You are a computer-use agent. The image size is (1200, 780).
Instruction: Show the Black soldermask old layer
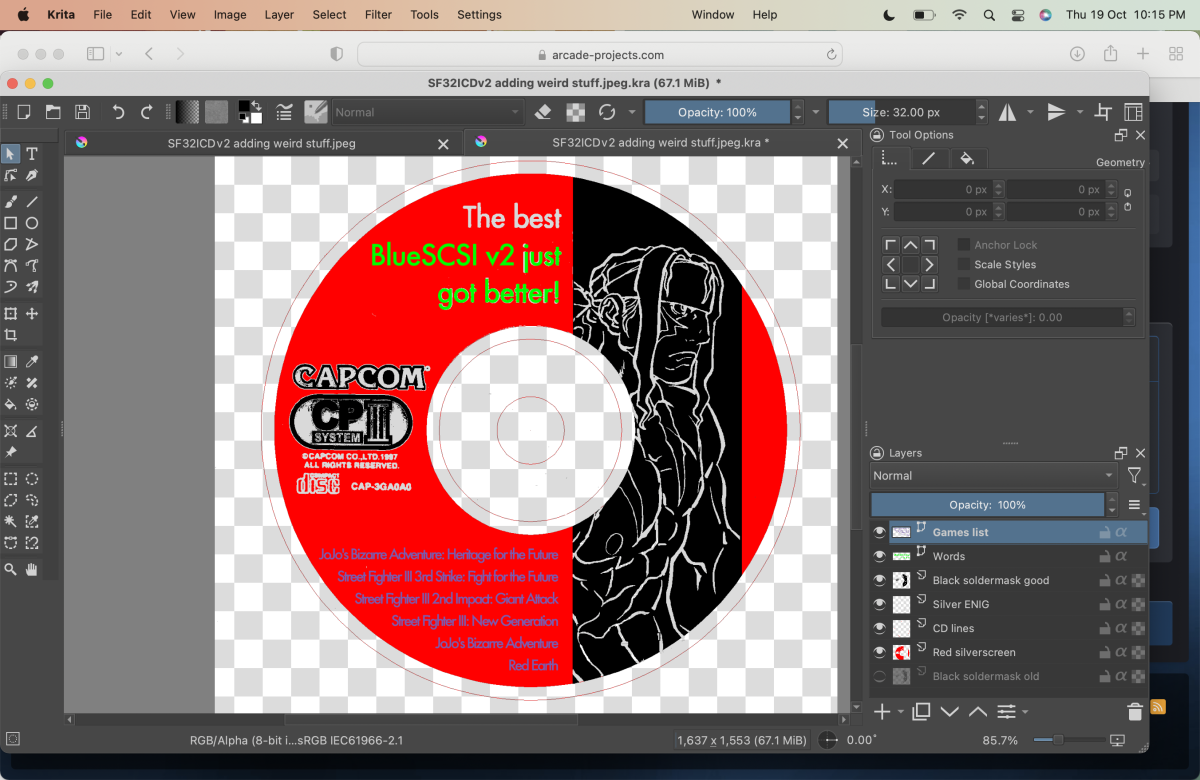tap(880, 676)
